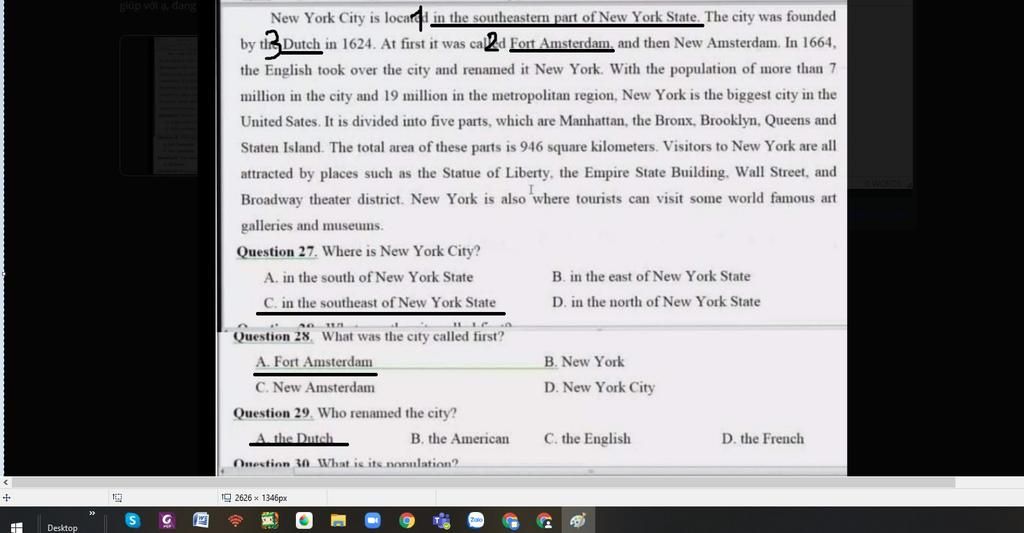Select answer B. in the east of New York State
The height and width of the screenshot is (533, 1024).
coord(651,276)
